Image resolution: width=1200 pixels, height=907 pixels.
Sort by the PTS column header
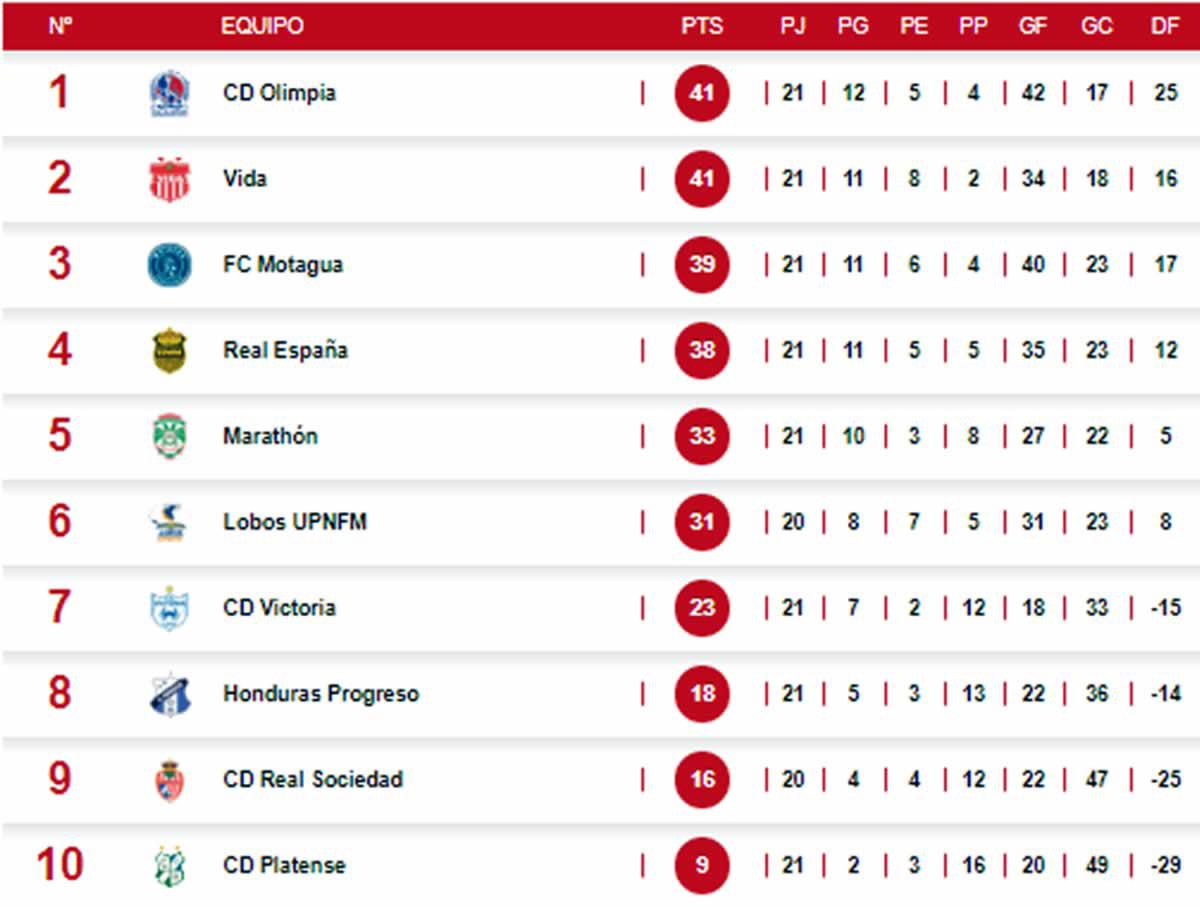coord(702,26)
